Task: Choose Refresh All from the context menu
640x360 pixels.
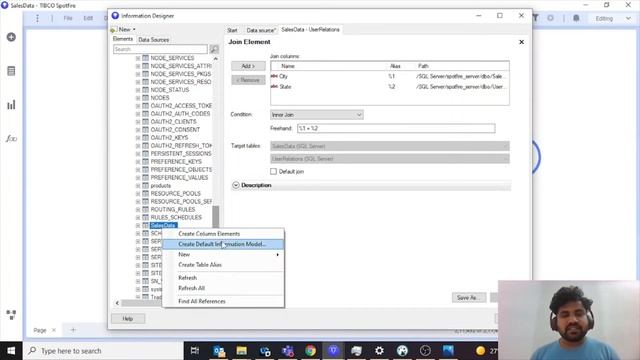Action: pyautogui.click(x=223, y=288)
